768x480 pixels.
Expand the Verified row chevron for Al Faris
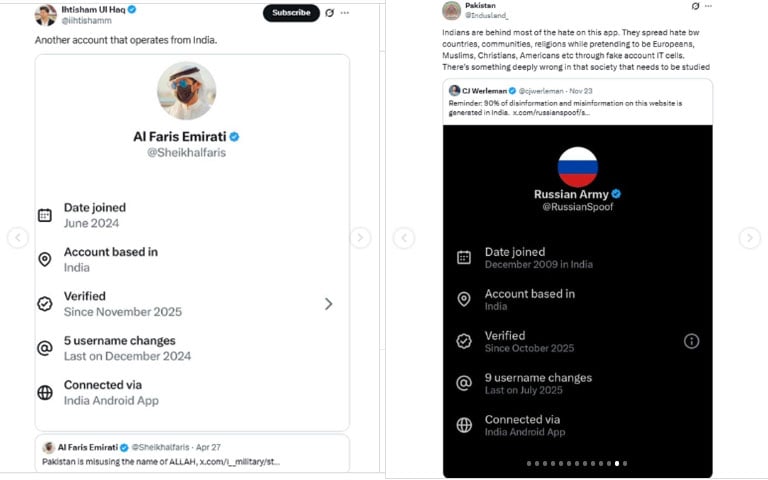pyautogui.click(x=328, y=303)
